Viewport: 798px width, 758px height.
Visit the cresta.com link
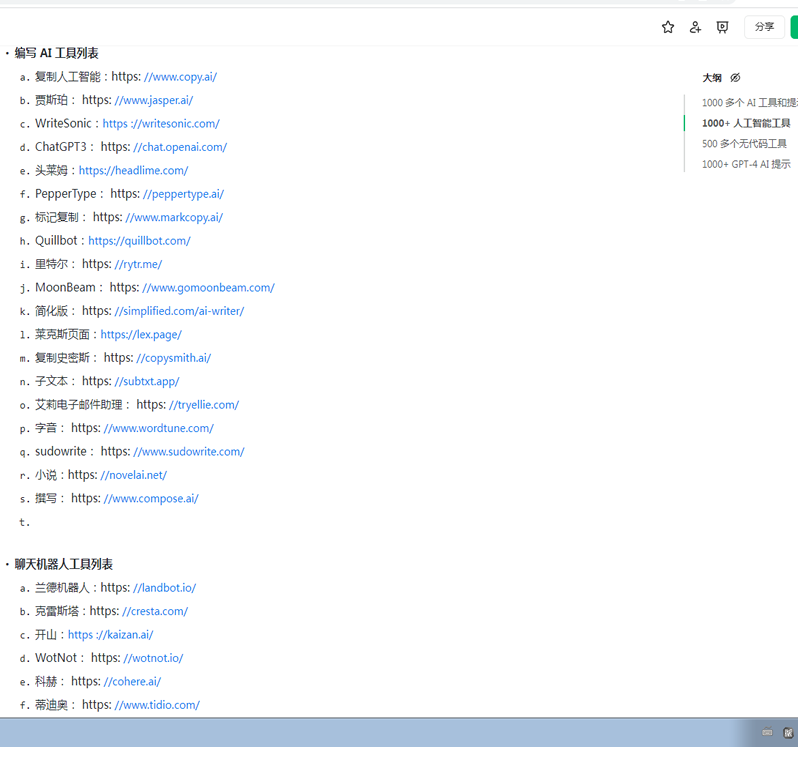(155, 611)
